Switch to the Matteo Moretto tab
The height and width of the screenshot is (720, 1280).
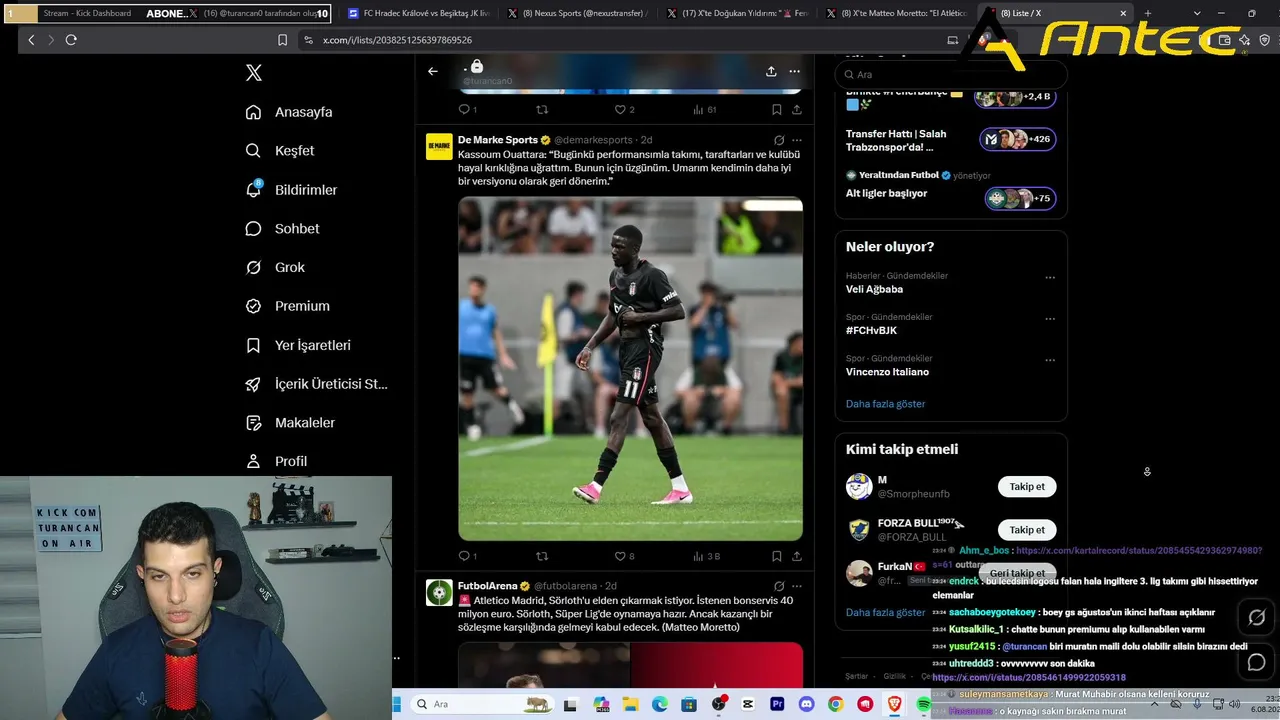(x=897, y=14)
